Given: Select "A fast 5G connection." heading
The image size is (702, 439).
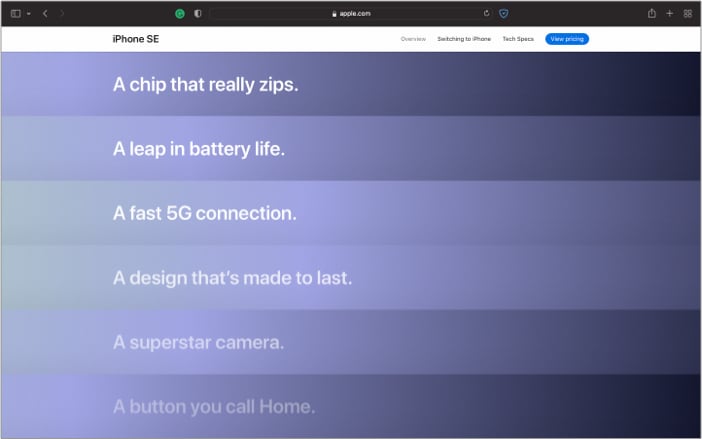Looking at the screenshot, I should (x=205, y=213).
